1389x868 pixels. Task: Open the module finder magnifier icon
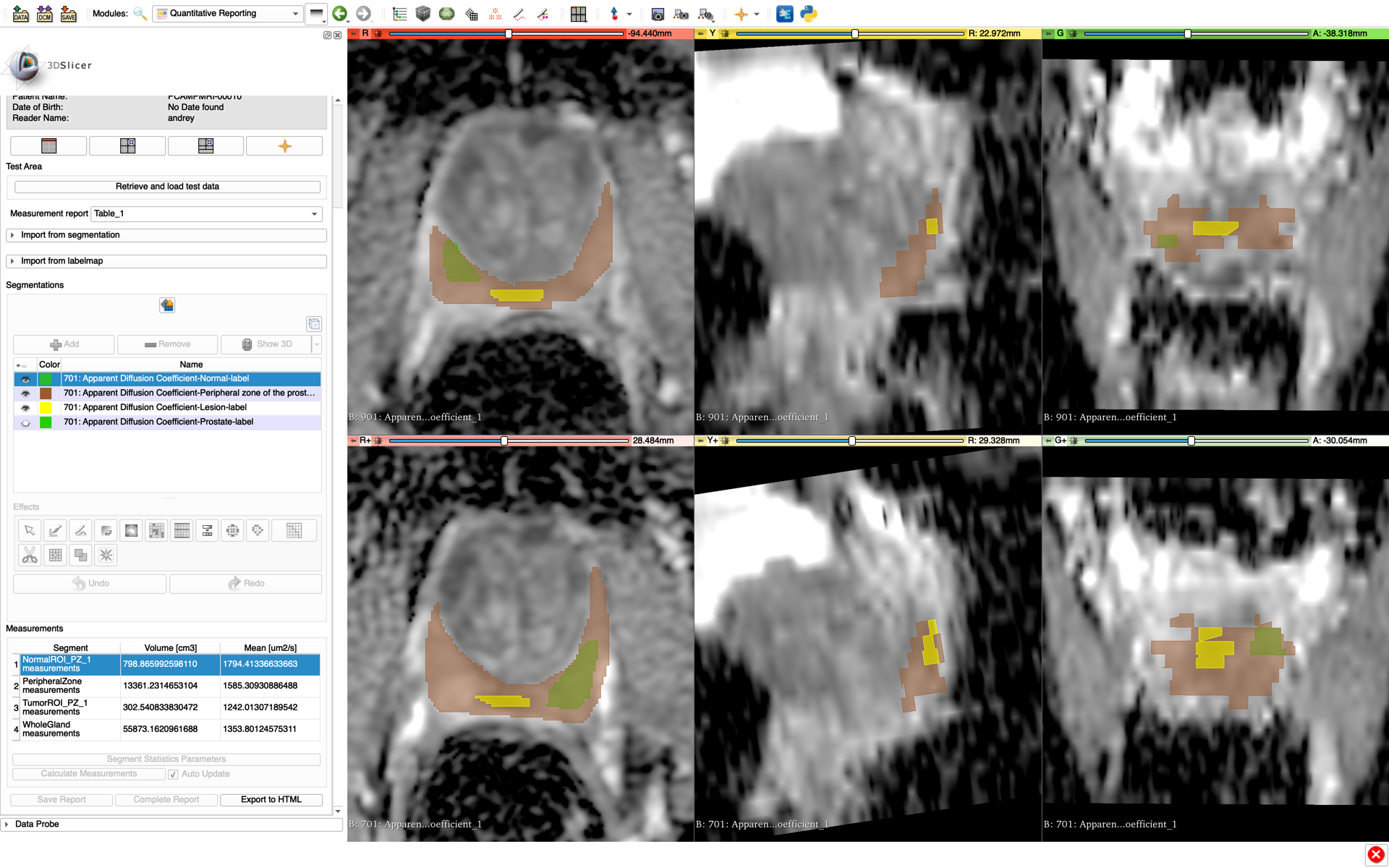(x=140, y=14)
